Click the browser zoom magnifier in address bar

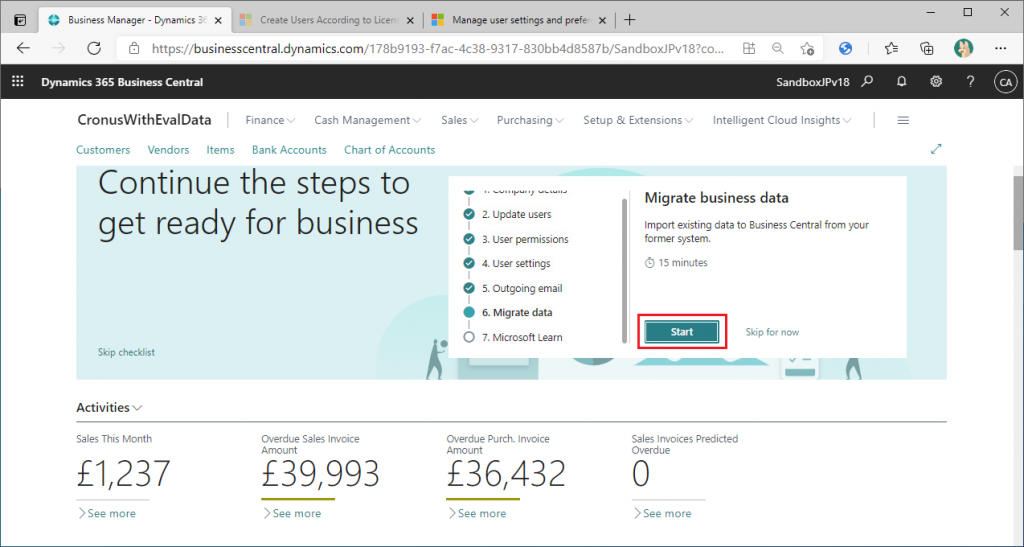pyautogui.click(x=778, y=48)
